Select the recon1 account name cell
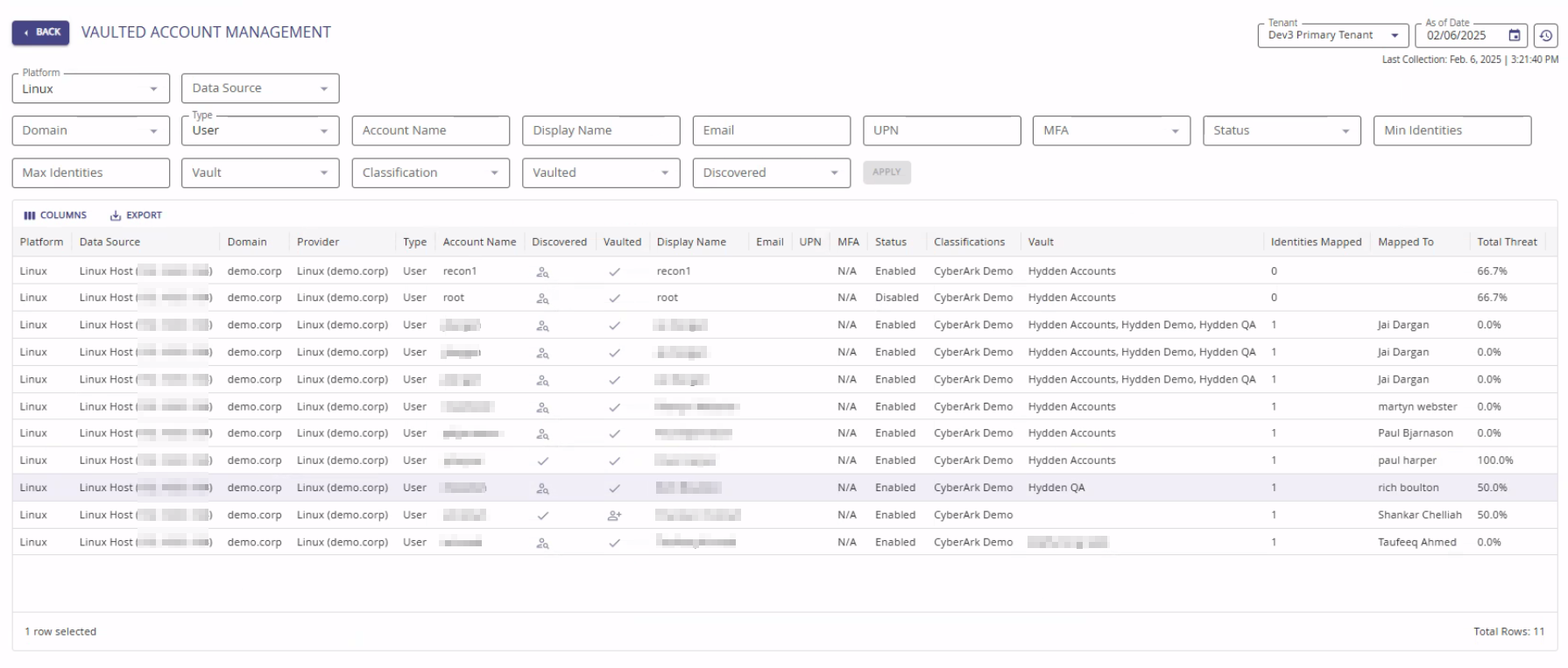This screenshot has width=1568, height=668. 460,271
